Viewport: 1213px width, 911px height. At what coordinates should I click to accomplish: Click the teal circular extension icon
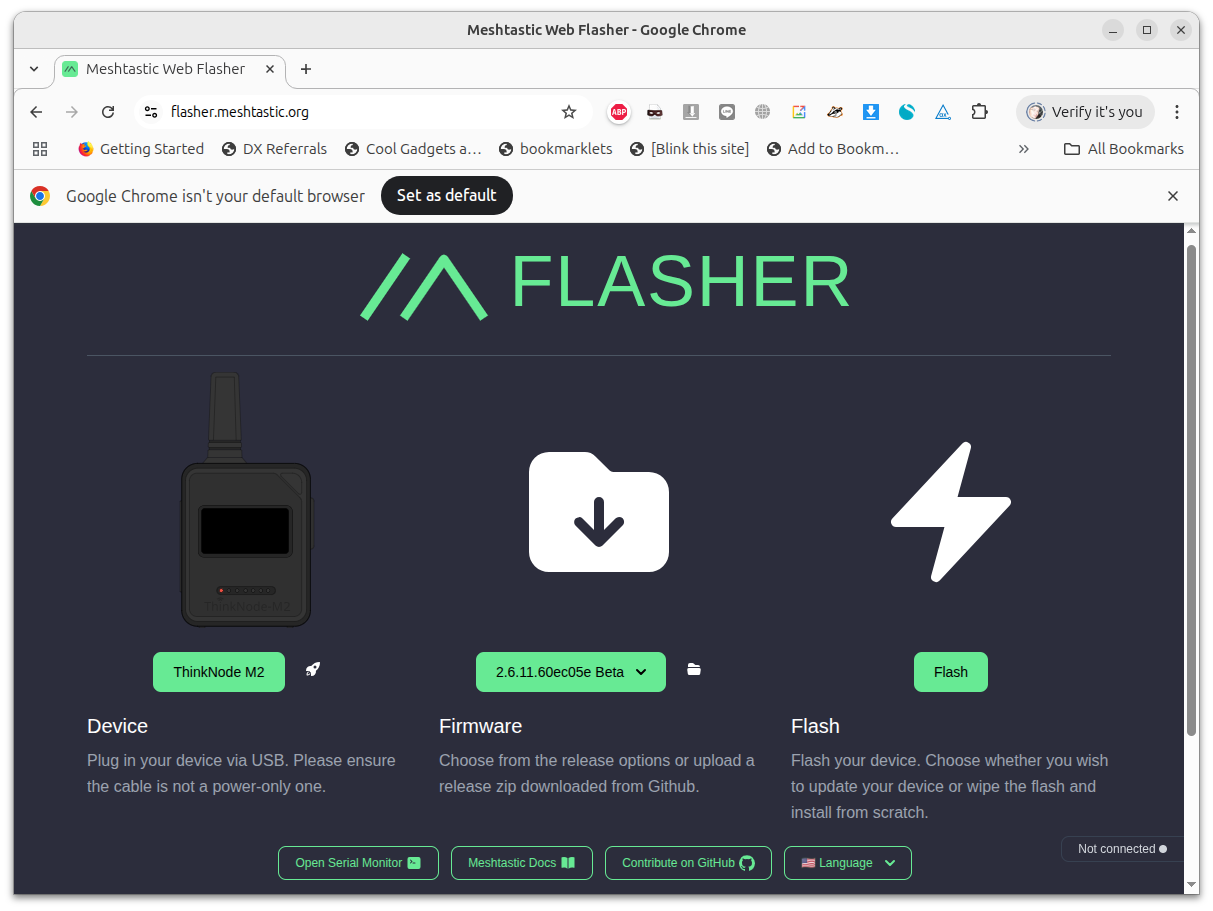(x=907, y=112)
